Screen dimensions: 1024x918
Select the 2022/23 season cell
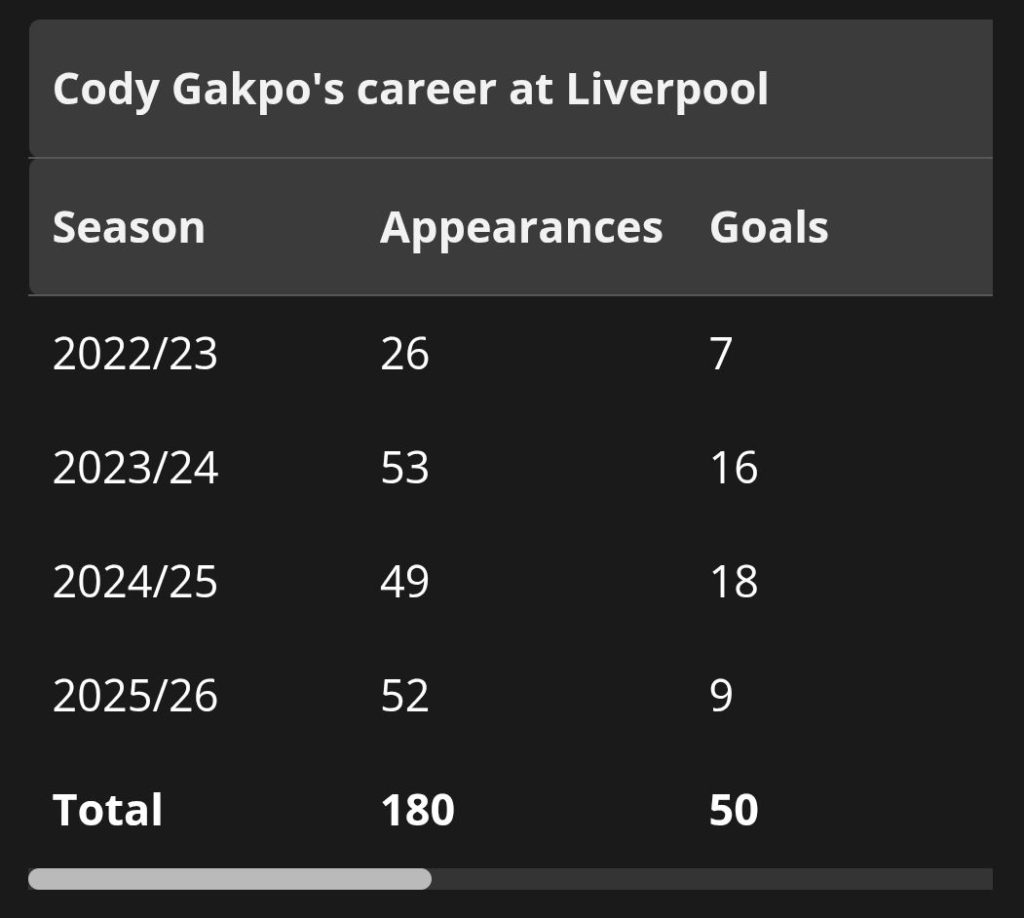click(x=135, y=354)
